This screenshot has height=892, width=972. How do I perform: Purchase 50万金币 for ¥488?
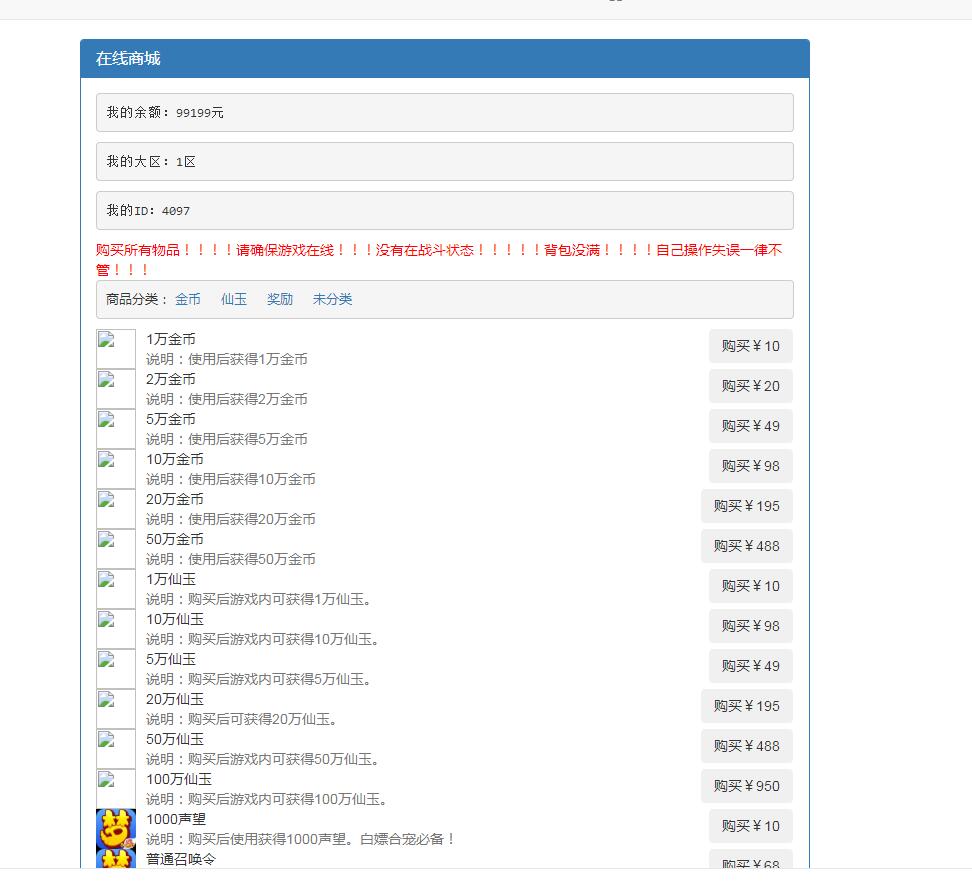[746, 546]
